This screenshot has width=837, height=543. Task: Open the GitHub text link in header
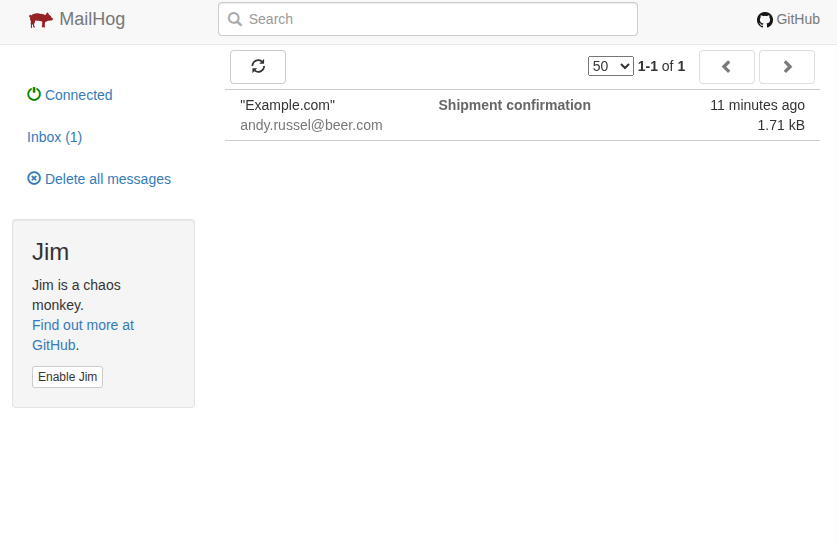coord(798,19)
